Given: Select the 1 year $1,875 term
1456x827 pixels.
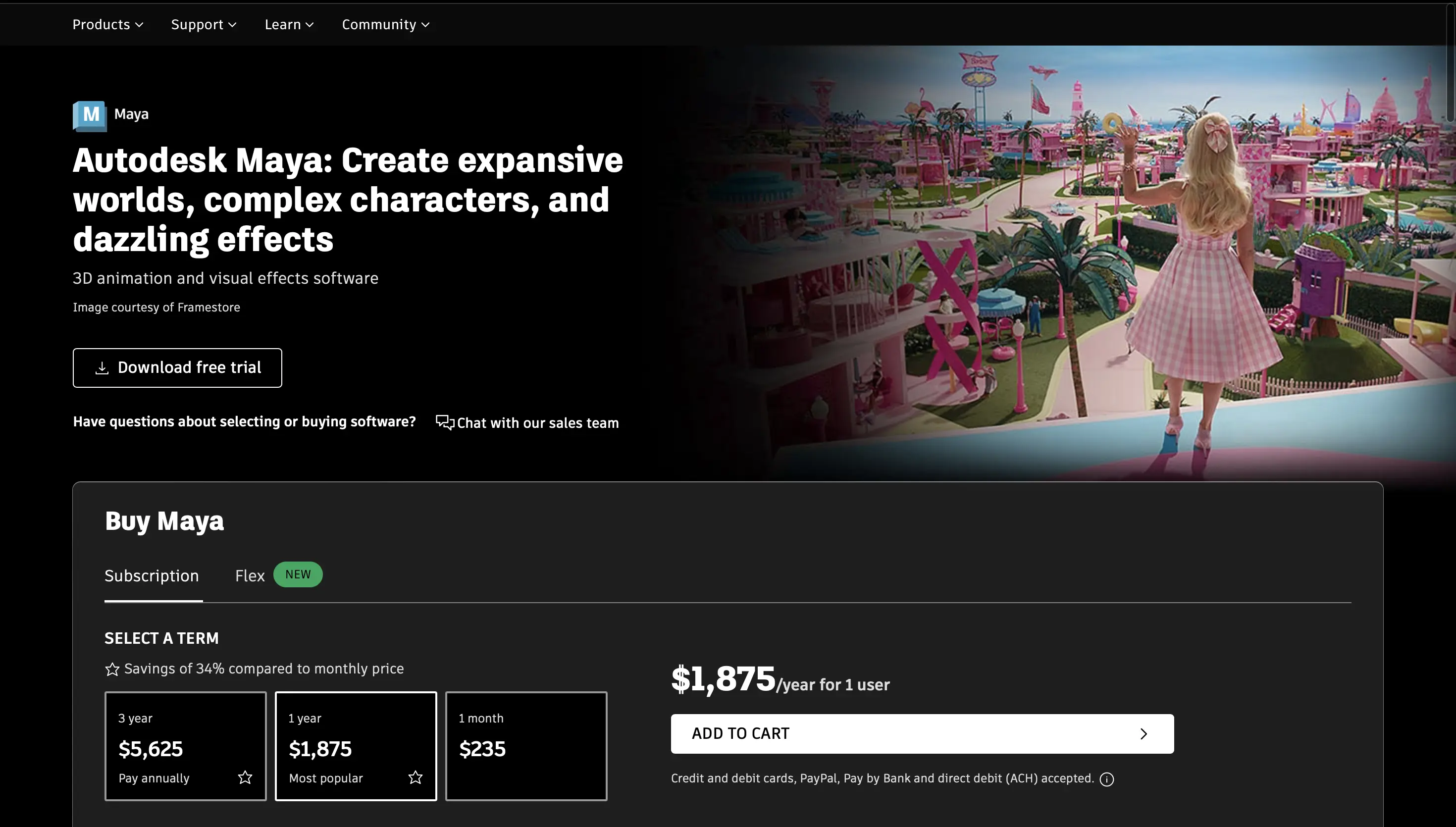Looking at the screenshot, I should coord(356,746).
